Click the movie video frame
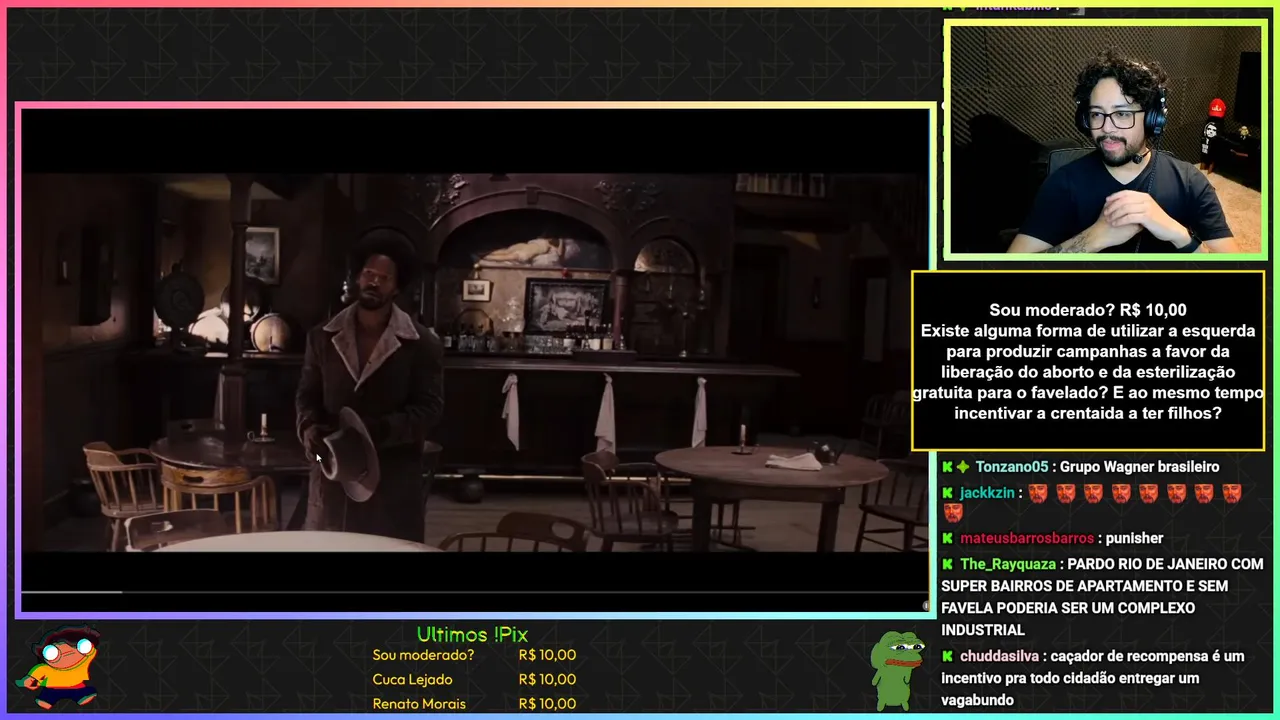This screenshot has height=720, width=1280. click(475, 362)
